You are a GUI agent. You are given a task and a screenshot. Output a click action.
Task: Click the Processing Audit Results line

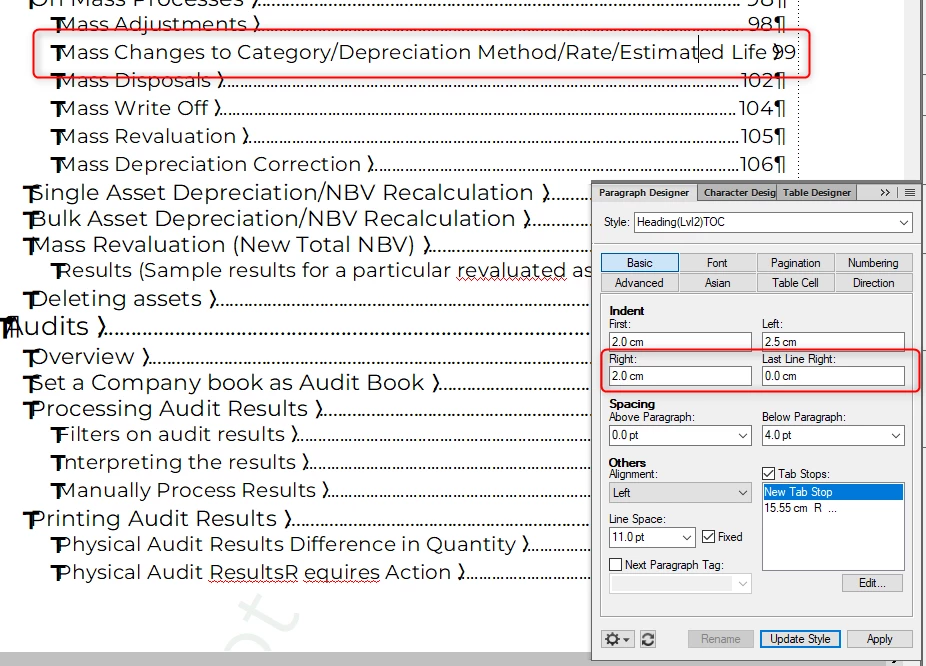[x=307, y=409]
